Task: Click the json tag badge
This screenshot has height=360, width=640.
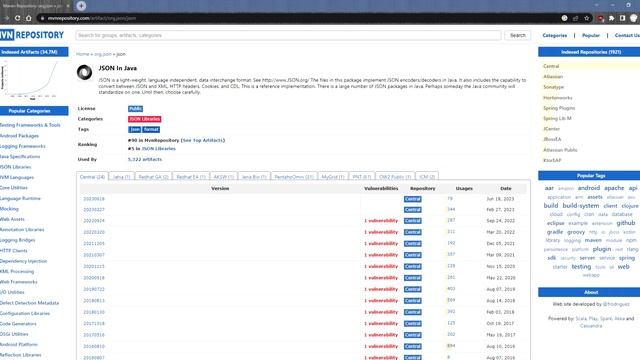Action: pyautogui.click(x=135, y=129)
